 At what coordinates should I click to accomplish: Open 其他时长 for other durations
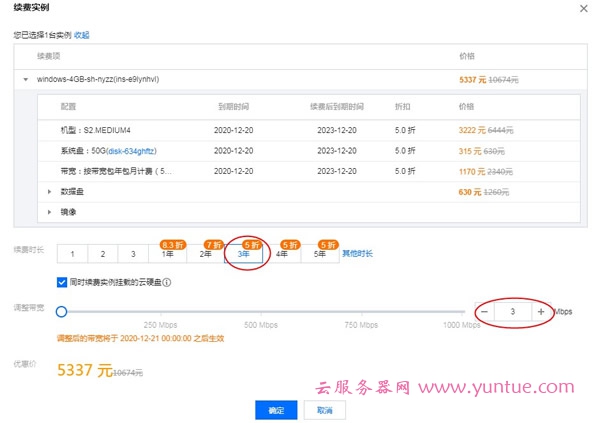coord(357,254)
